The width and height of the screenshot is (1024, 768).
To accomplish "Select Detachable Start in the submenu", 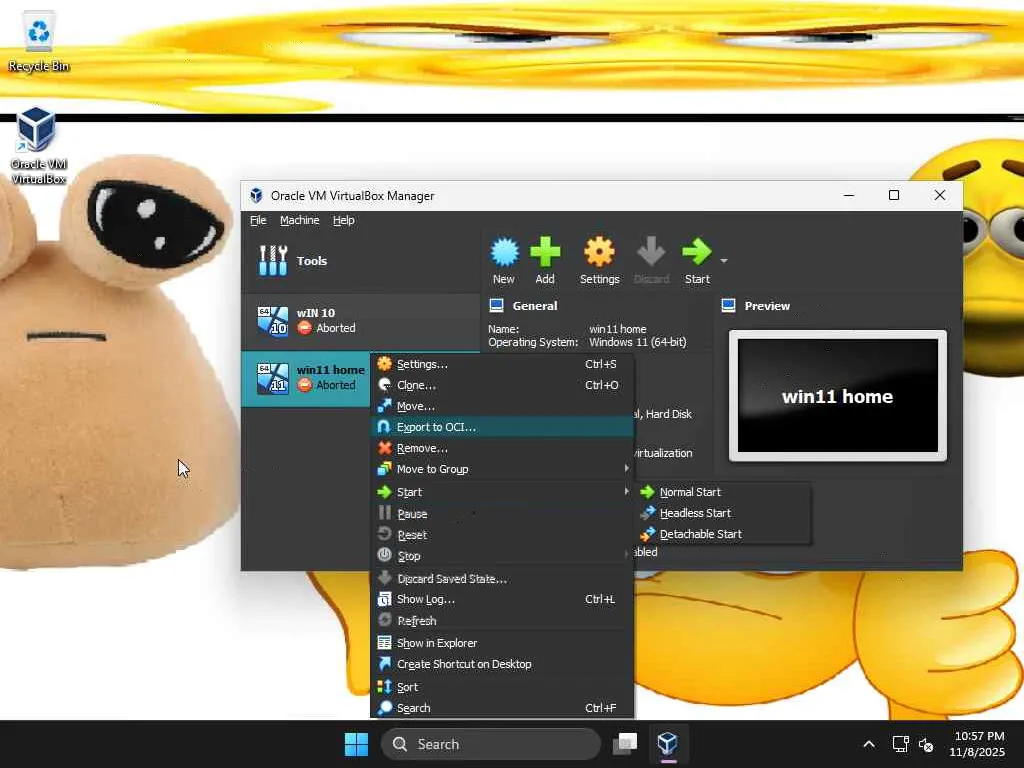I will tap(723, 534).
